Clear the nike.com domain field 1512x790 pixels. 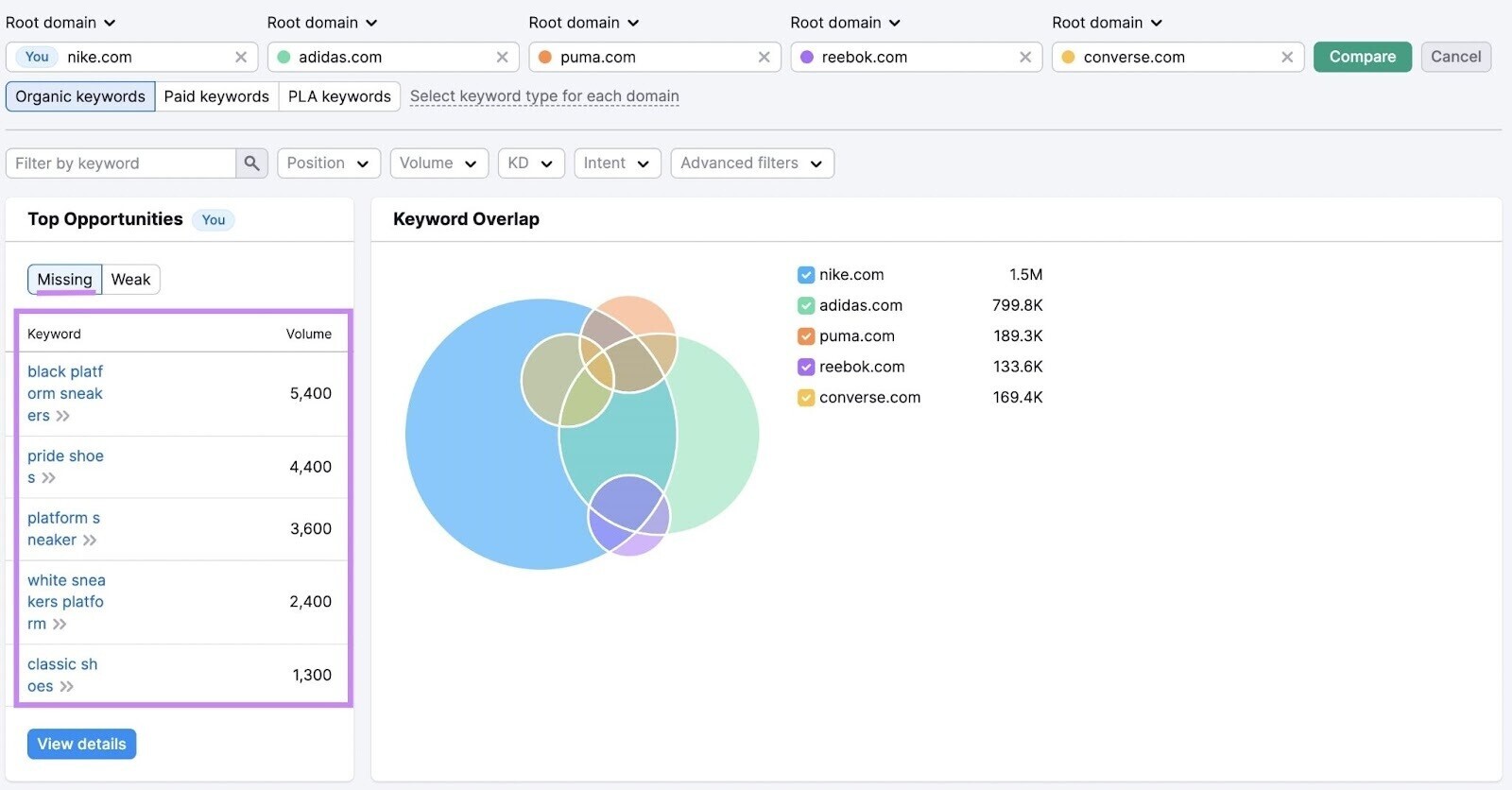click(x=241, y=58)
